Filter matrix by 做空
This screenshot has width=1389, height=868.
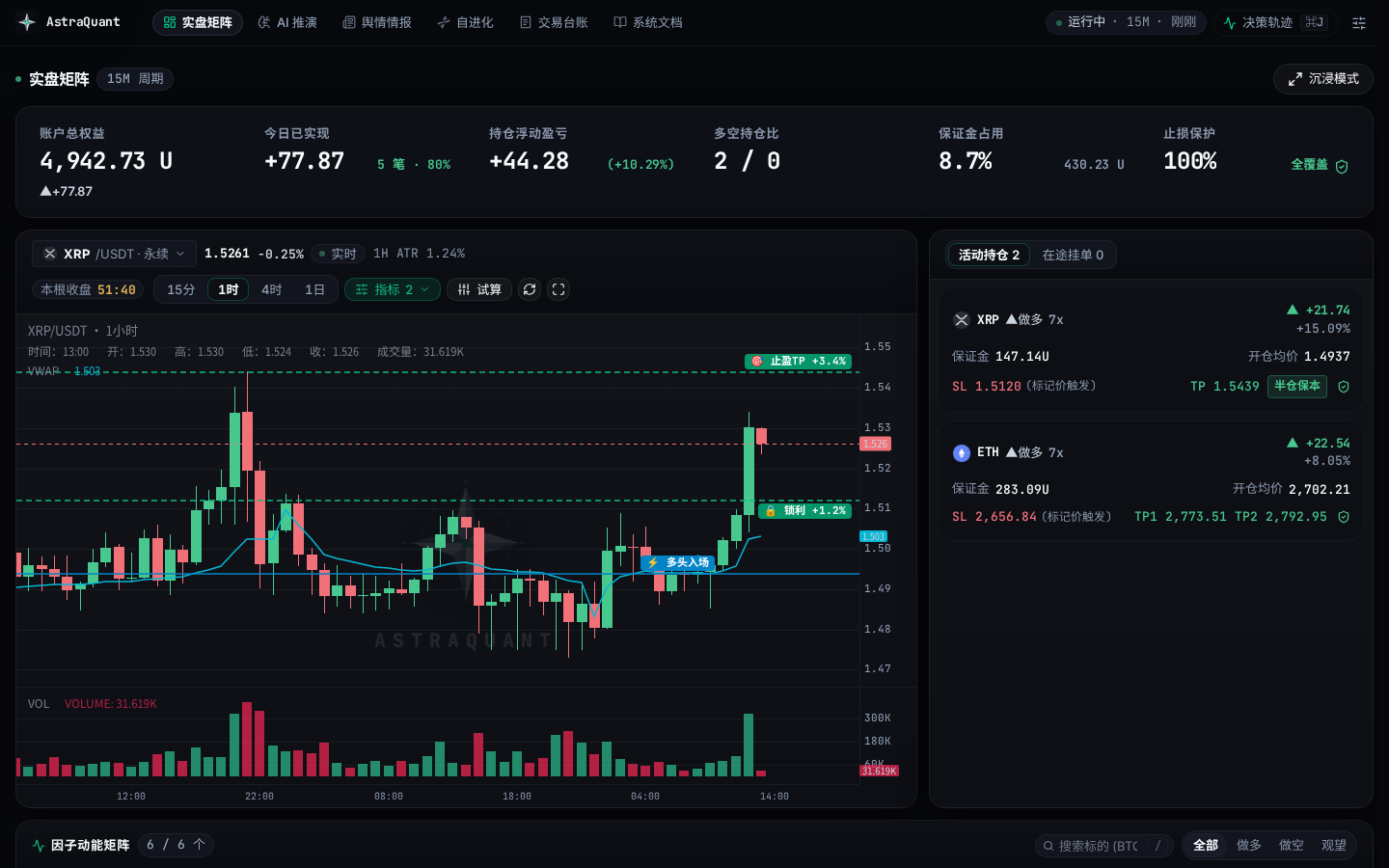click(x=1292, y=846)
